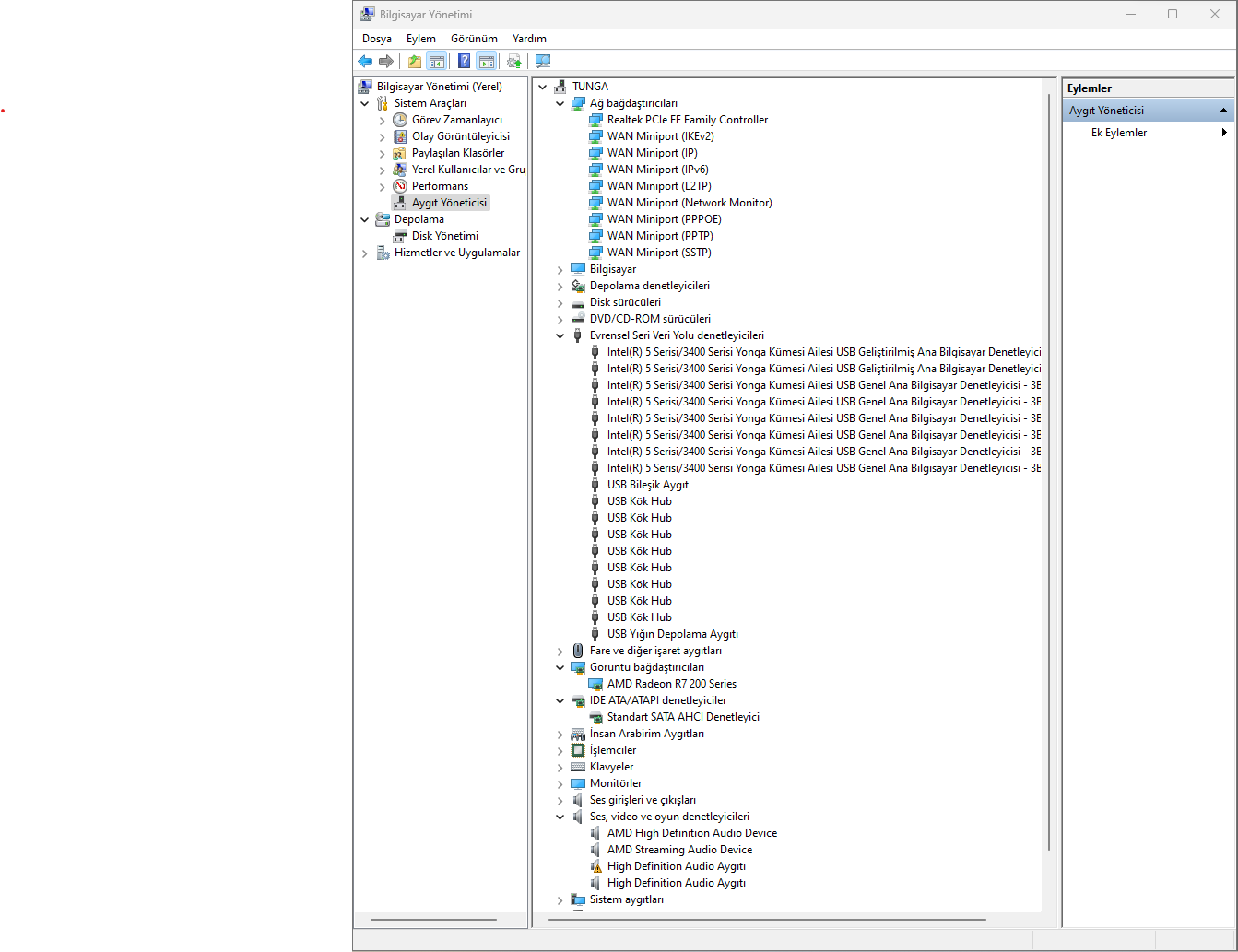Select USB Yığın Depolama Aygıtı
Screen dimensions: 1238x952
(672, 634)
